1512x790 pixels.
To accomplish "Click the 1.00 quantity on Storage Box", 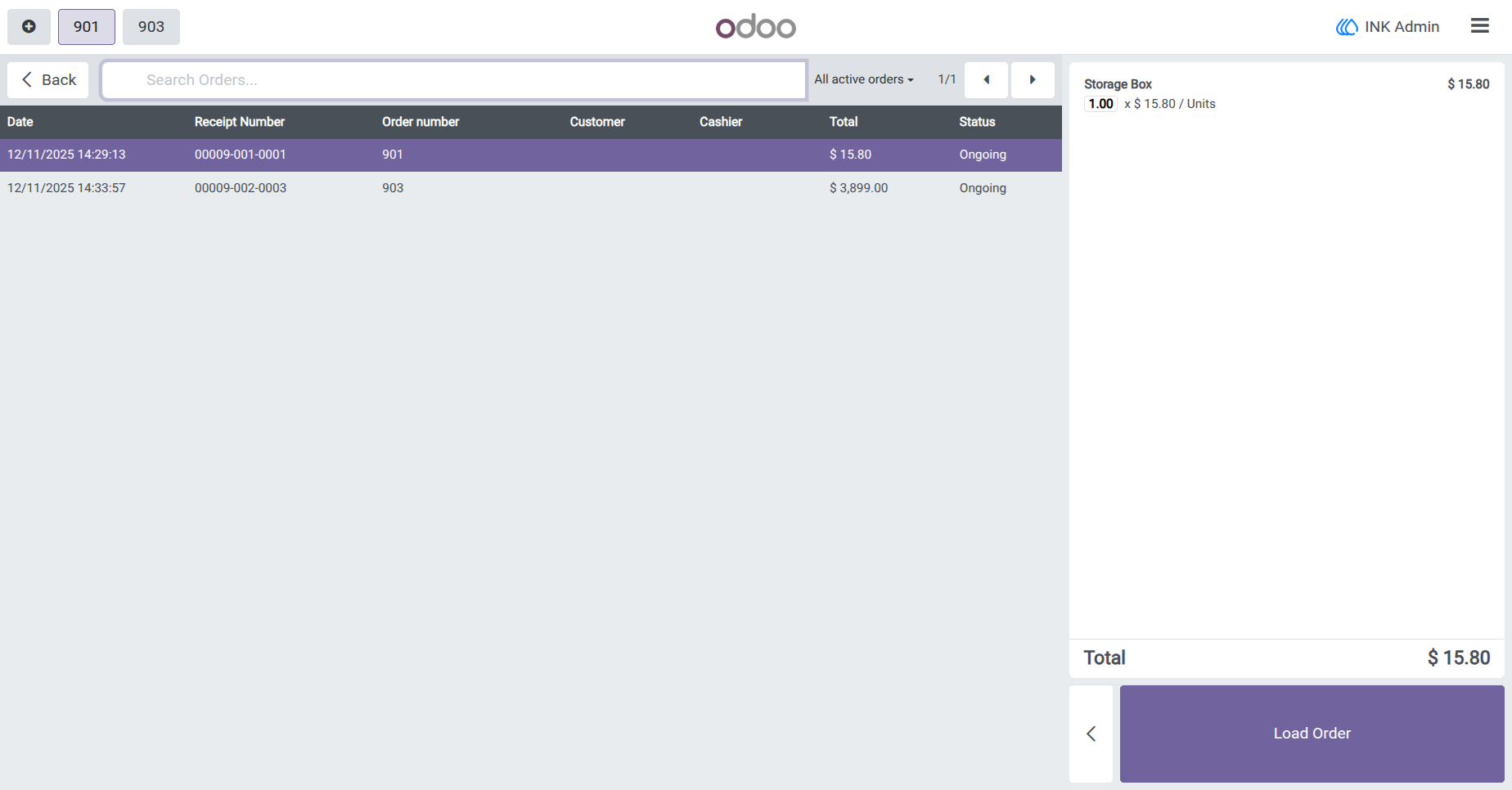I will pos(1100,104).
